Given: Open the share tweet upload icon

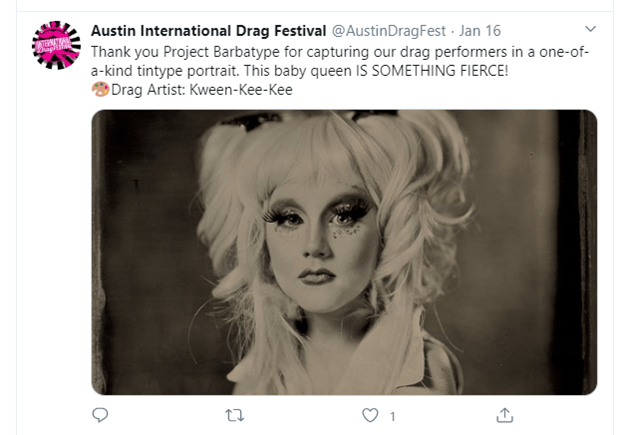Looking at the screenshot, I should click(505, 415).
